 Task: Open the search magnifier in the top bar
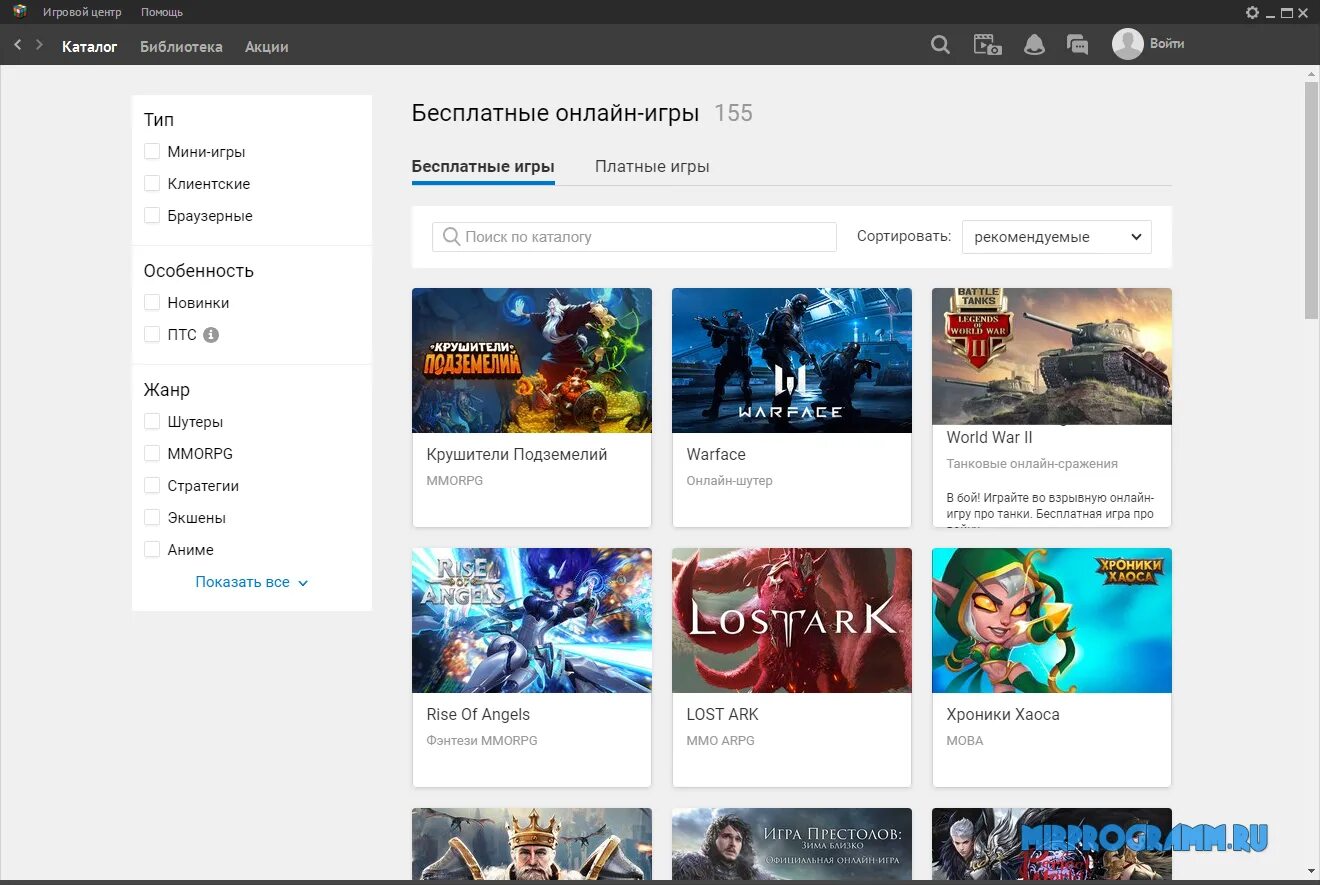[x=940, y=45]
